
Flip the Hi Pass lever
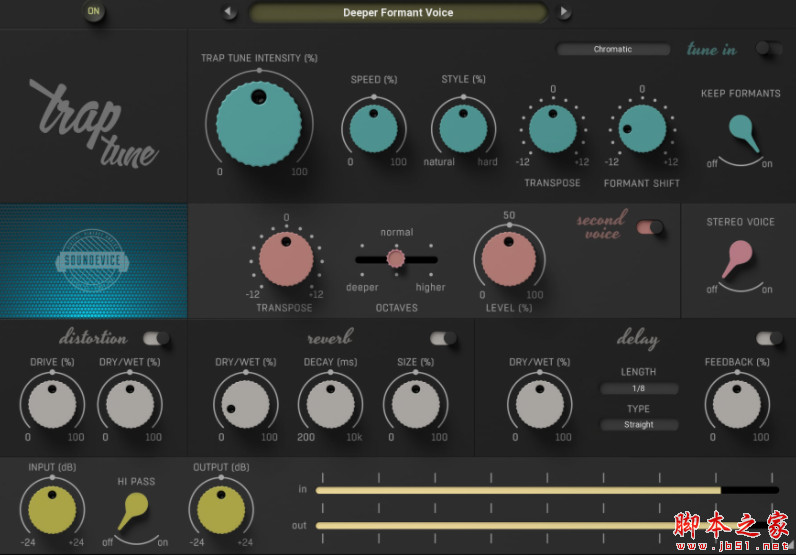pos(133,512)
